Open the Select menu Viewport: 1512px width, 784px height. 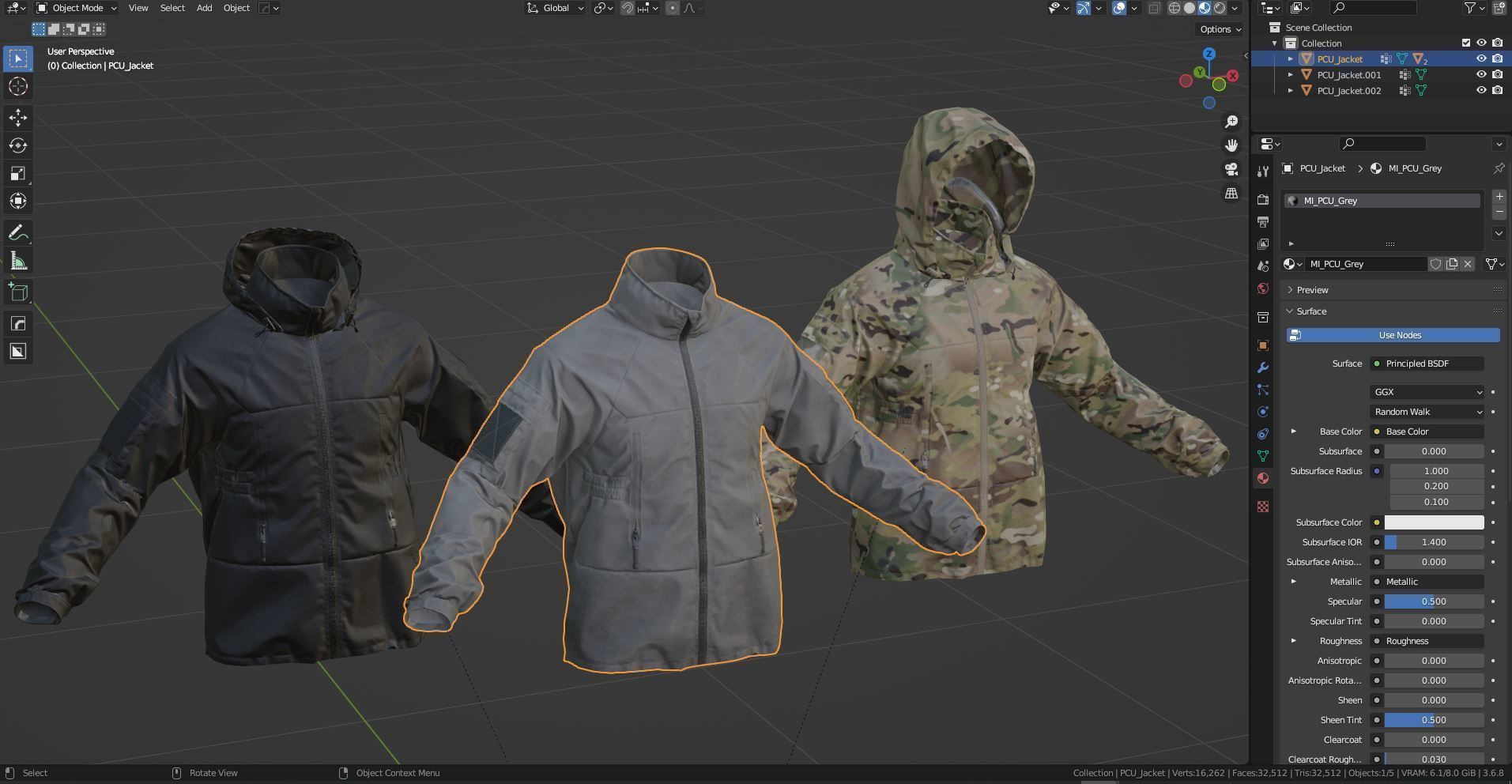pos(172,8)
